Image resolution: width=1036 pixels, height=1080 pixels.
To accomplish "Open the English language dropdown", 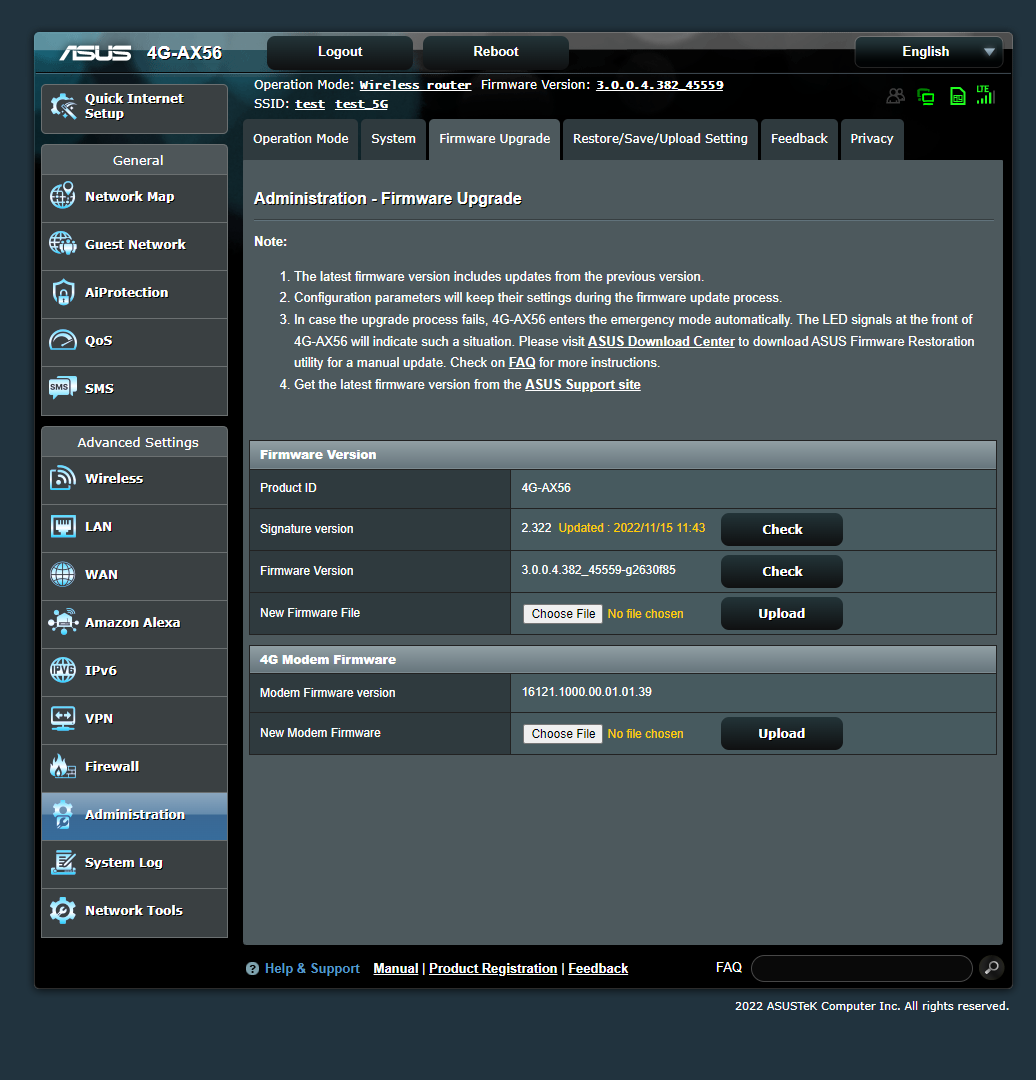I will (x=929, y=52).
